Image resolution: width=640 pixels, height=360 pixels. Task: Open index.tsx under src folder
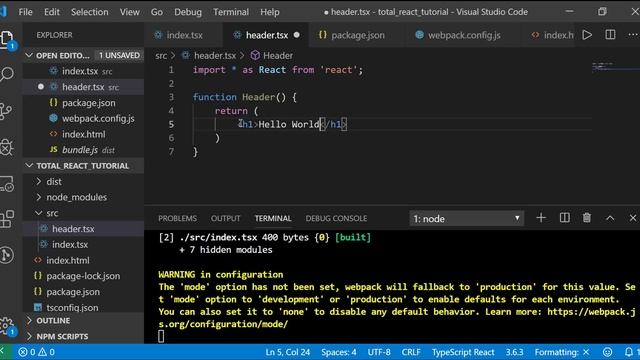[83, 244]
